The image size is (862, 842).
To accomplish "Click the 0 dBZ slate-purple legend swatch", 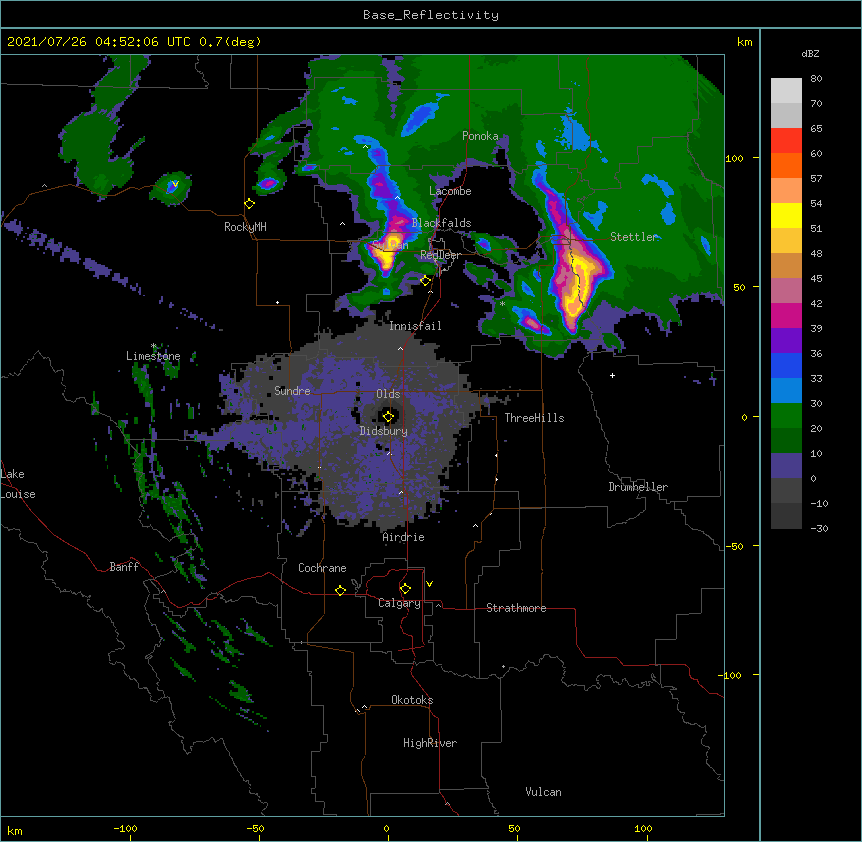I will coord(786,466).
